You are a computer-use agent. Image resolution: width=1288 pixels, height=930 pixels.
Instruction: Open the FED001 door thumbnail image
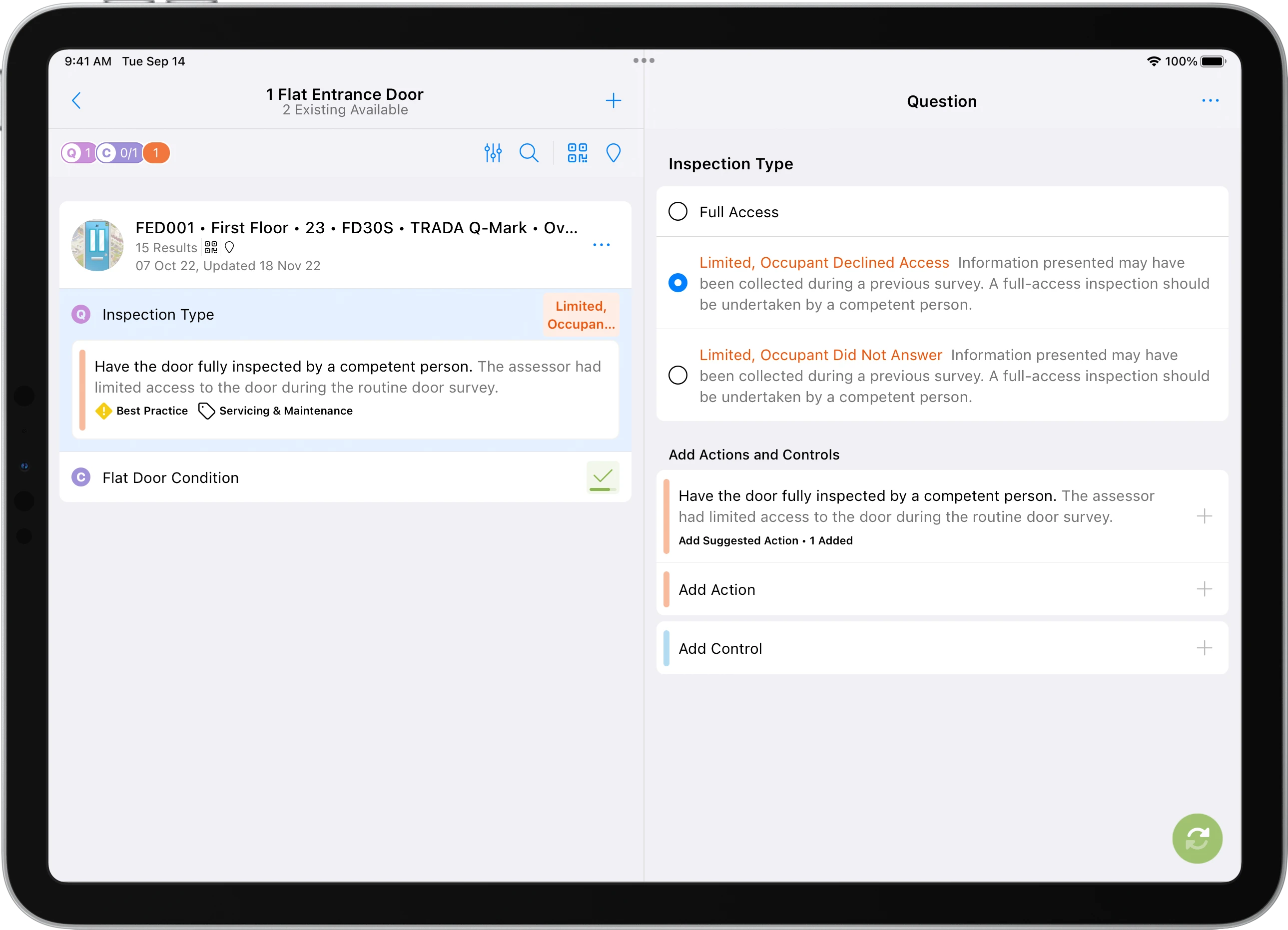click(98, 245)
